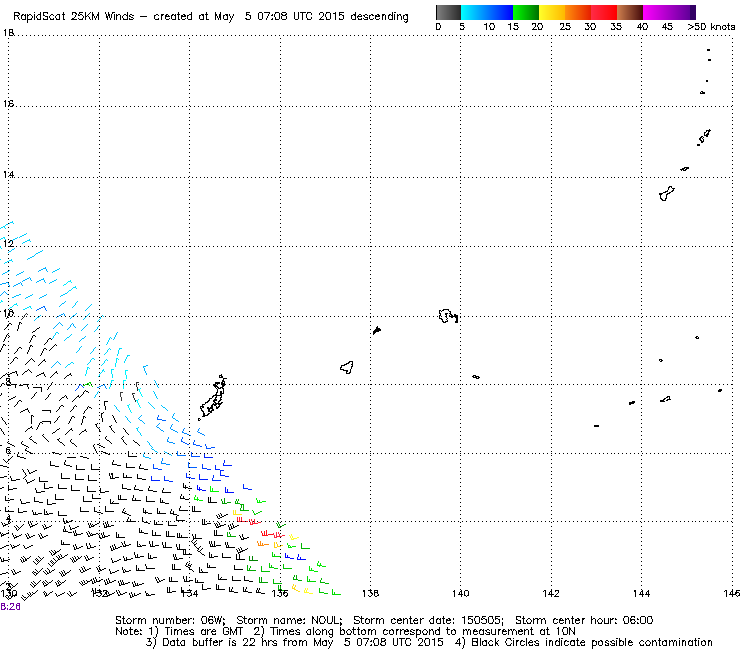This screenshot has height=650, width=740.
Task: Click the longitude label 142
Action: tap(551, 593)
